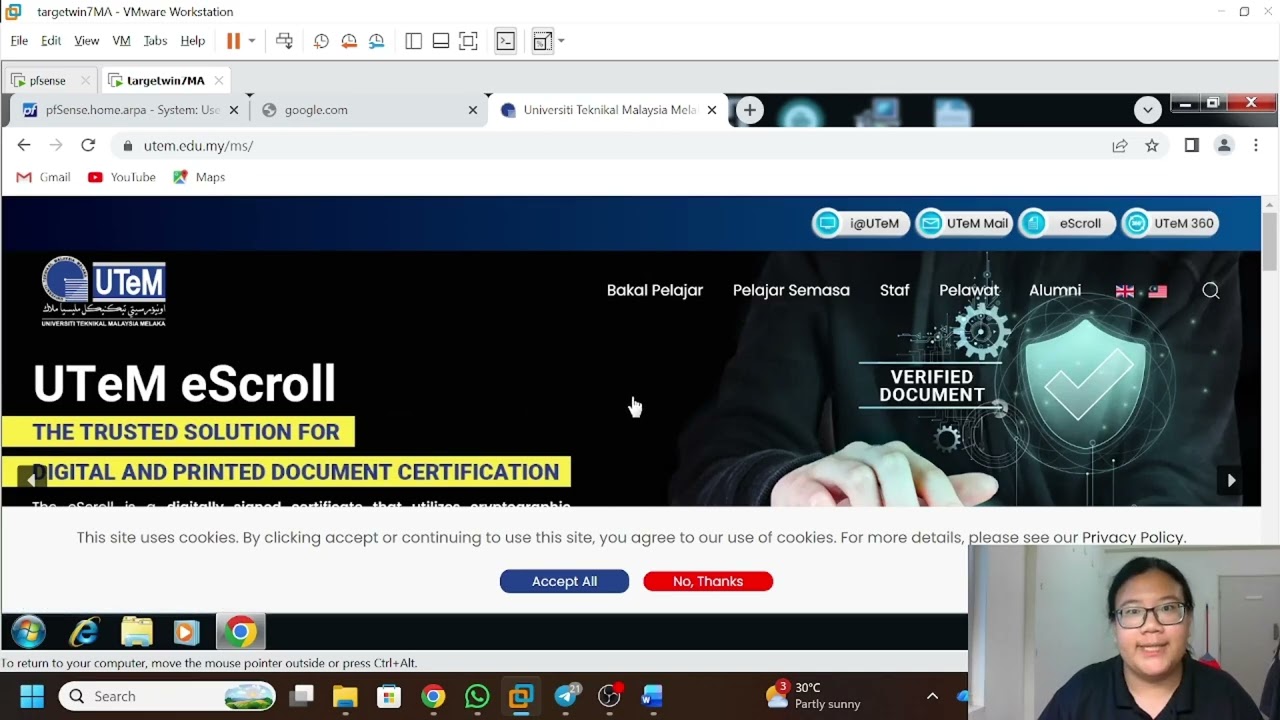Open Alumni menu item
This screenshot has height=720, width=1280.
point(1055,290)
